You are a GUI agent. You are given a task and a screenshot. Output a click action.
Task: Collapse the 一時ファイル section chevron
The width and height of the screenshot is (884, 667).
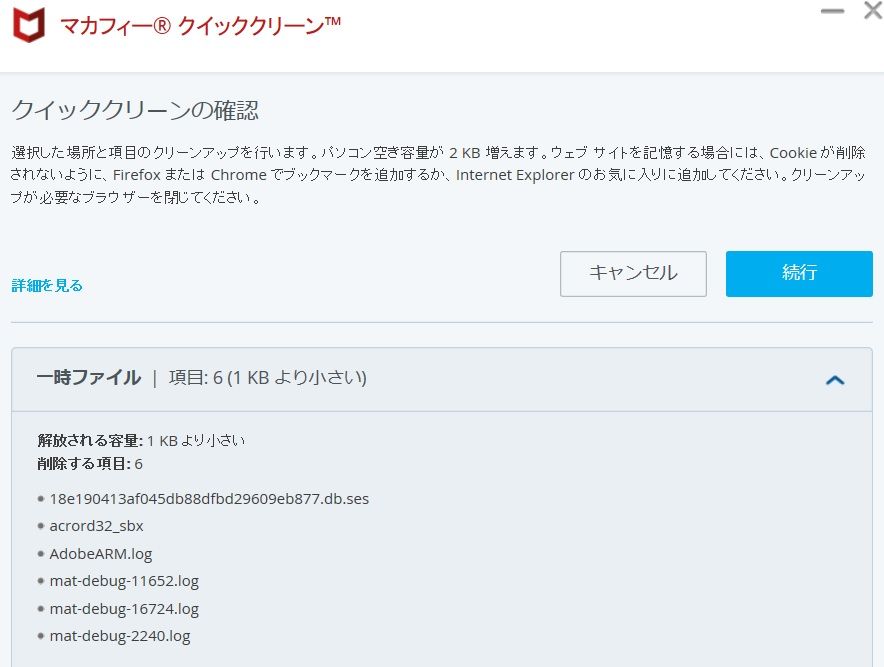(x=835, y=380)
